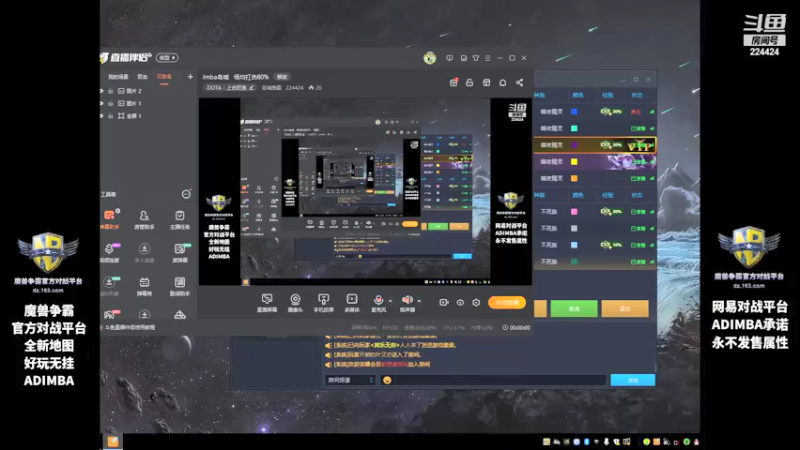800x450 pixels.
Task: Open the user avatar in the title bar
Action: pos(430,58)
